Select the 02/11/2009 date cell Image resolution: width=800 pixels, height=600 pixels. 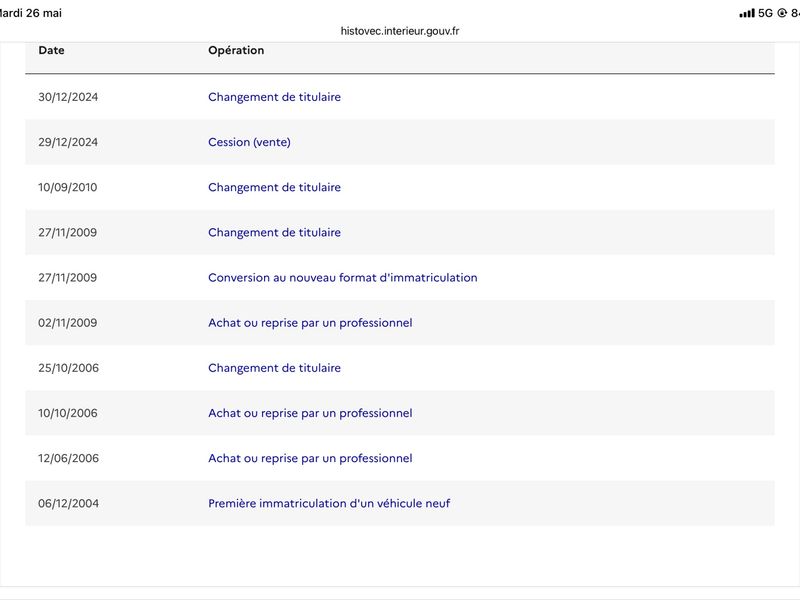coord(67,323)
